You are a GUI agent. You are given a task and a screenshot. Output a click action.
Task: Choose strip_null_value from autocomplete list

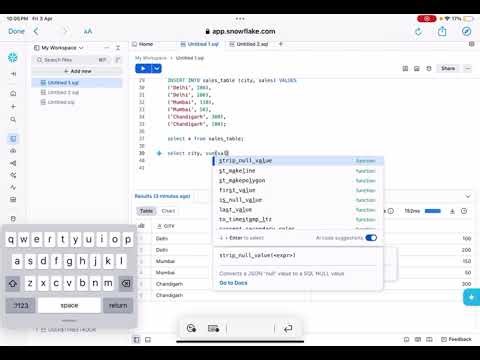[298, 161]
